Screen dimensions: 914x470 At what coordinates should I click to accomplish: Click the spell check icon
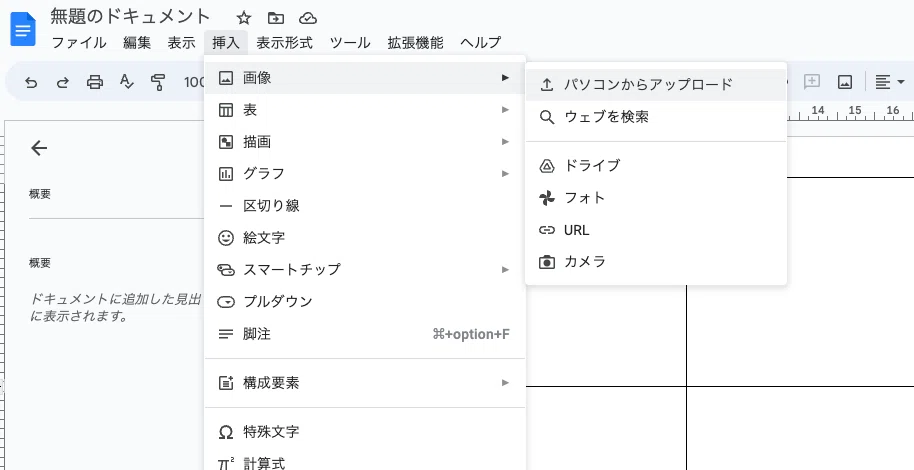click(x=126, y=82)
